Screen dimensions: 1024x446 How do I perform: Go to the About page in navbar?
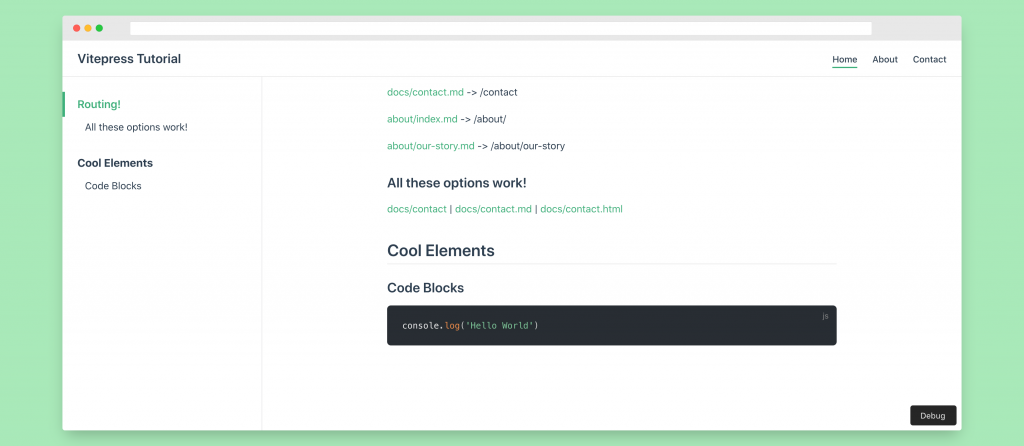(x=885, y=59)
